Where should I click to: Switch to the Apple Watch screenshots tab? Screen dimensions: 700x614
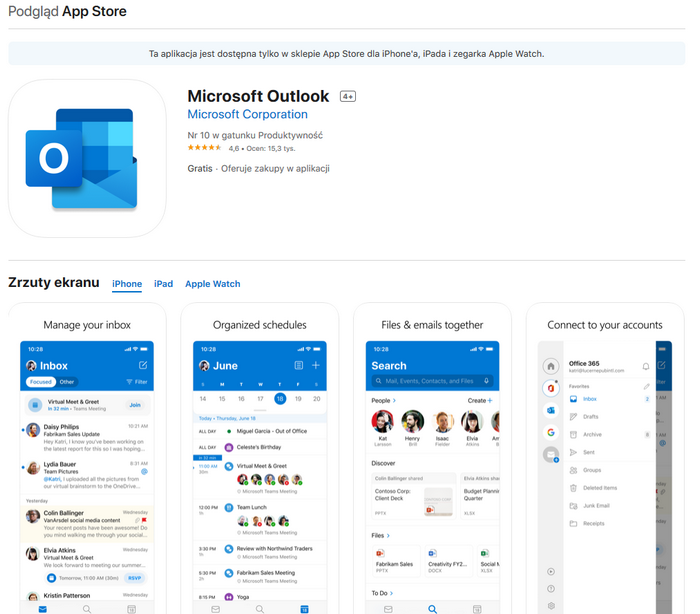pos(212,284)
